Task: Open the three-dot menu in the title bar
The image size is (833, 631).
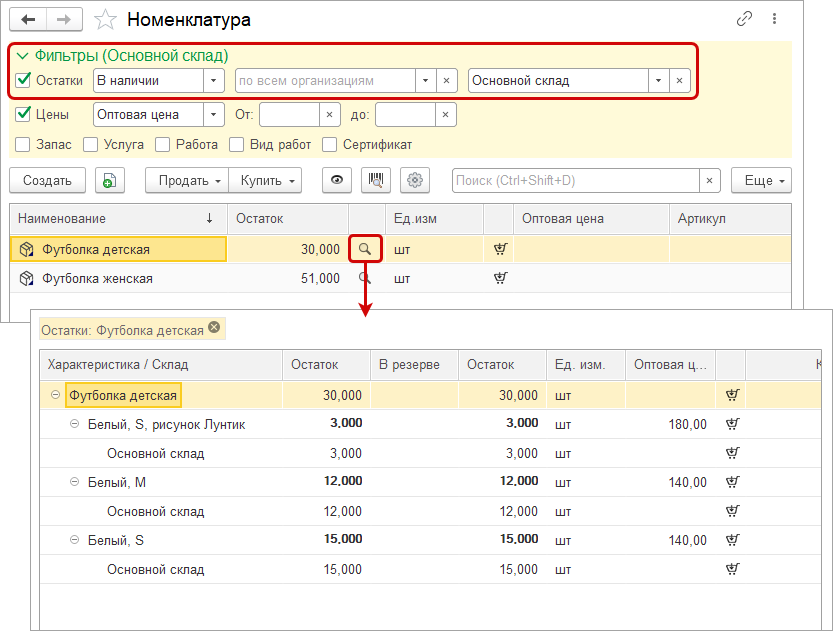Action: pyautogui.click(x=774, y=19)
